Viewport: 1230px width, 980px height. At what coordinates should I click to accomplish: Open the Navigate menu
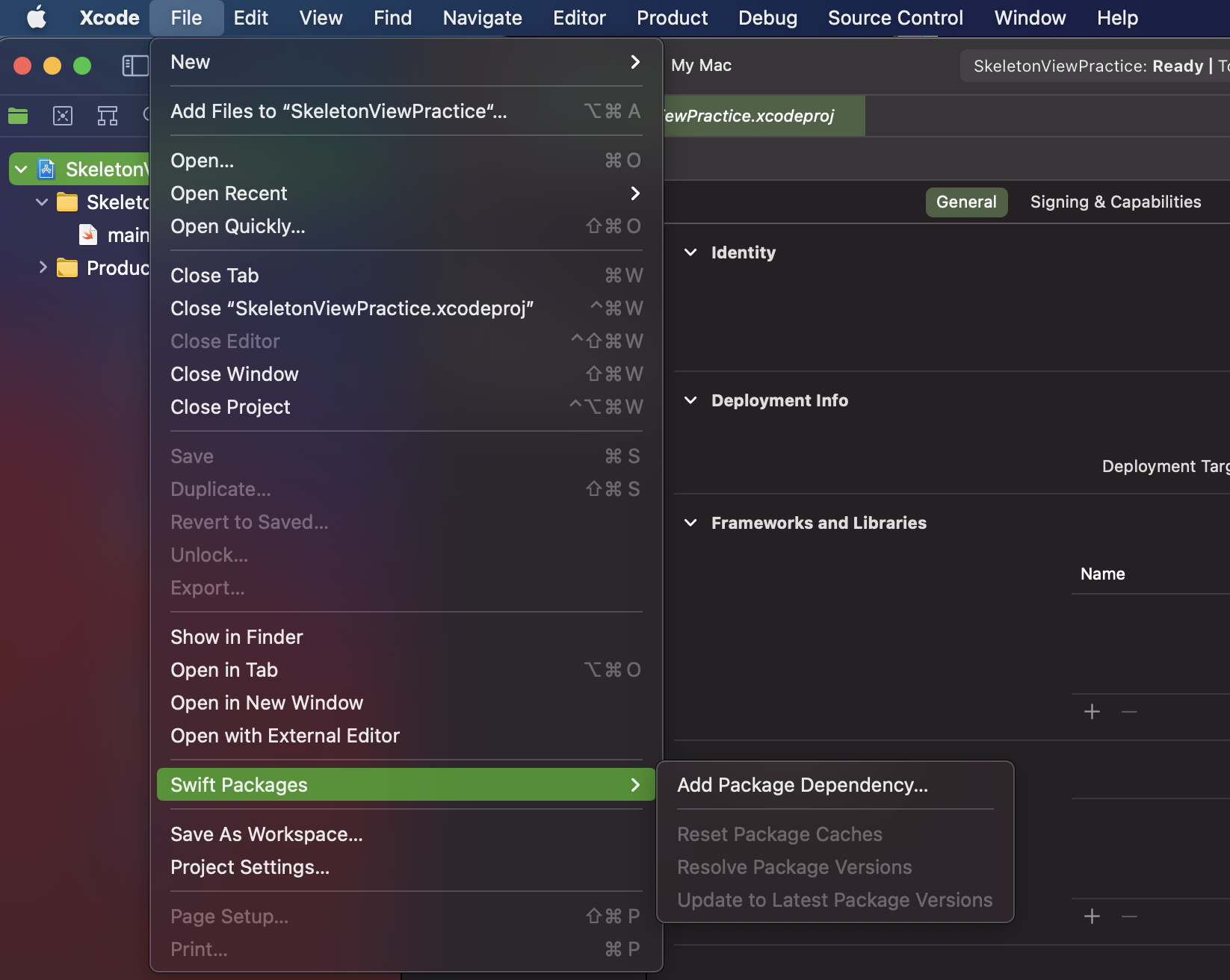(x=482, y=17)
